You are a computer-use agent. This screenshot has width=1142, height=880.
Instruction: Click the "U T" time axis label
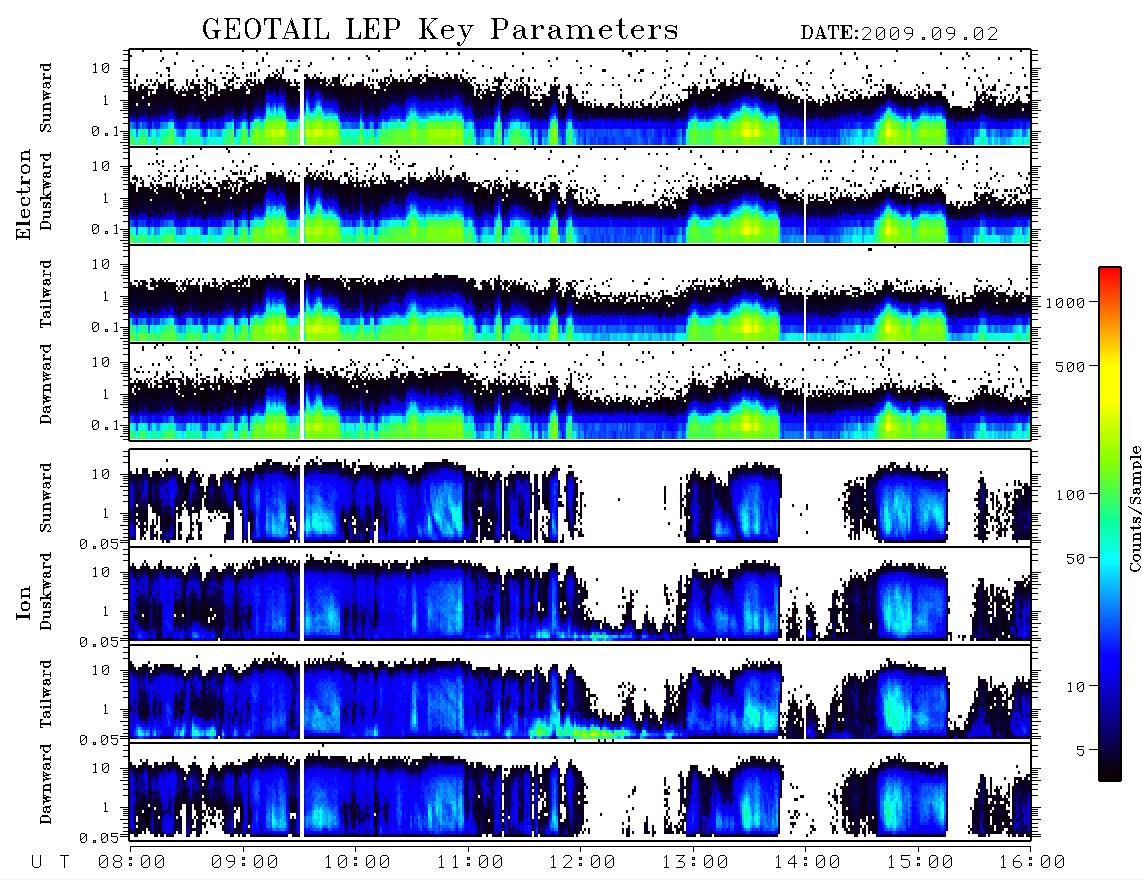(50, 862)
